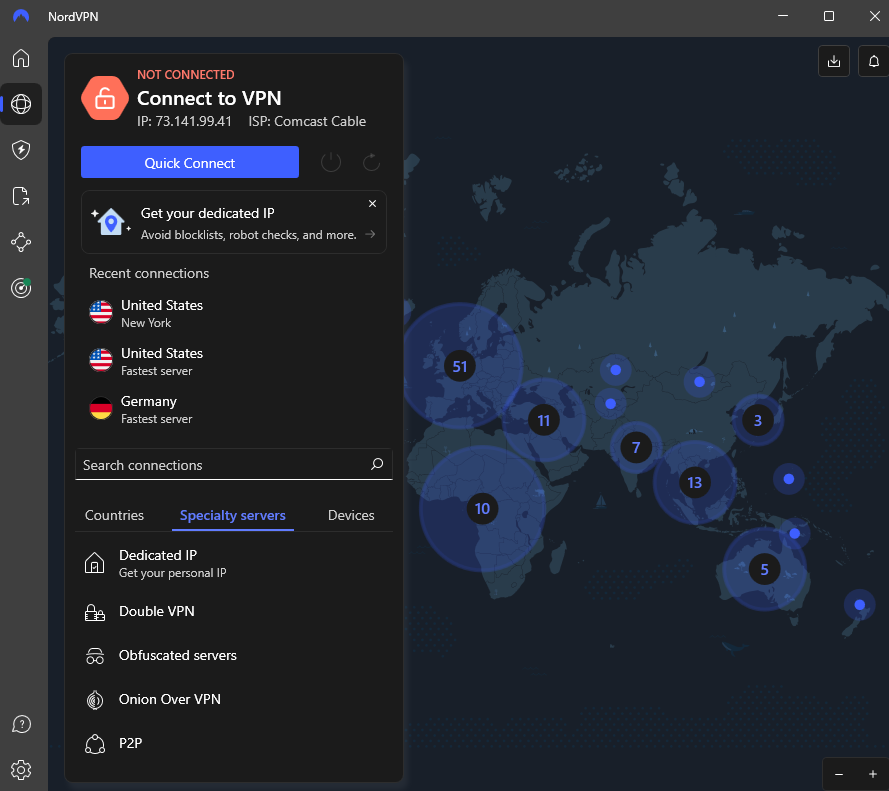Zoom out the map with minus control
This screenshot has width=889, height=791.
pos(839,774)
